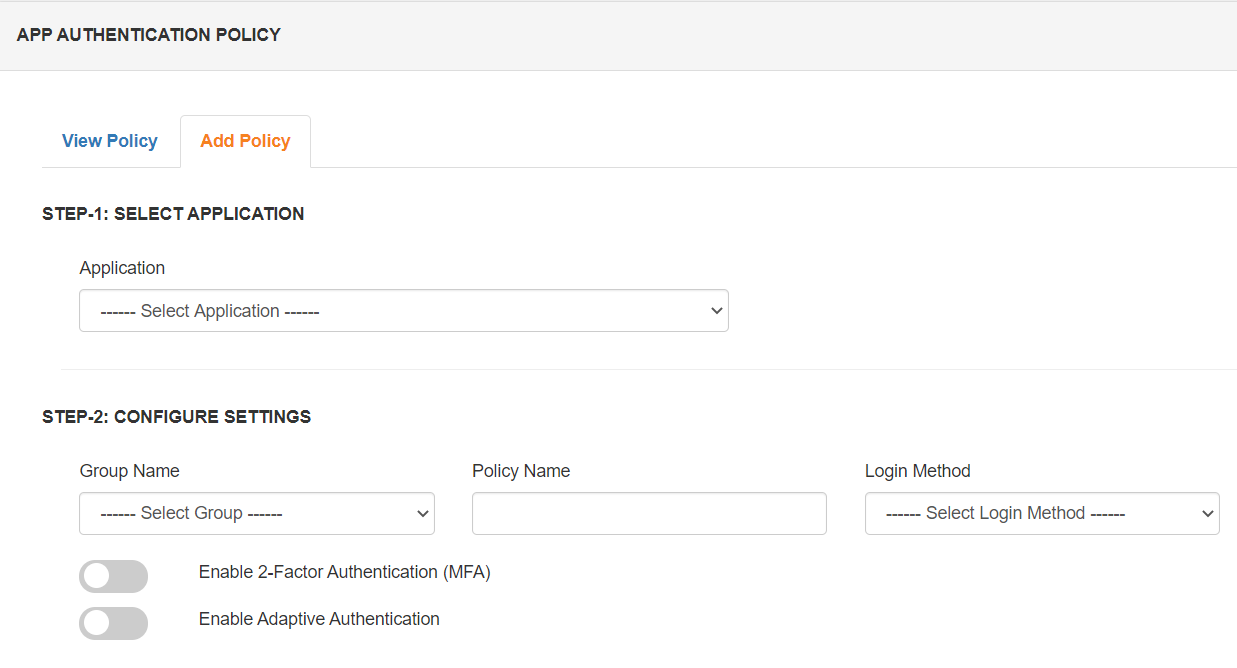
Task: Expand the Select Group dropdown
Action: coord(256,513)
